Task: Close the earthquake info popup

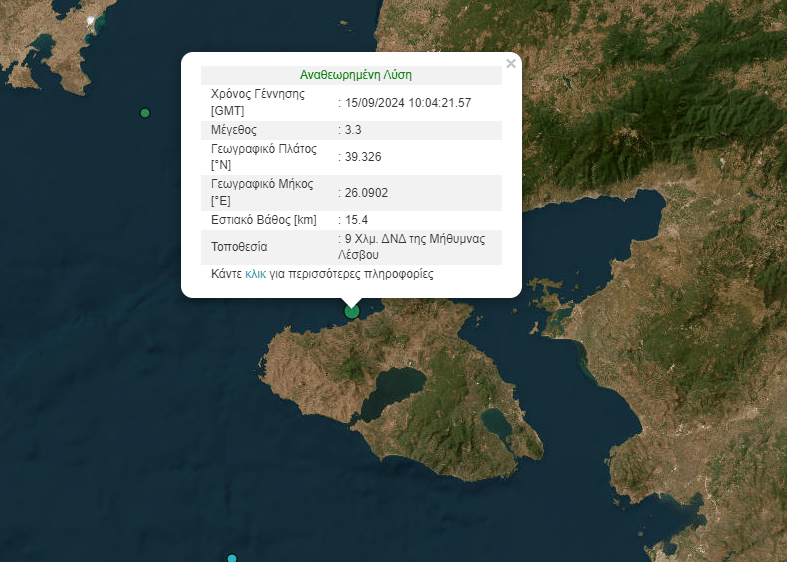Action: click(x=511, y=64)
